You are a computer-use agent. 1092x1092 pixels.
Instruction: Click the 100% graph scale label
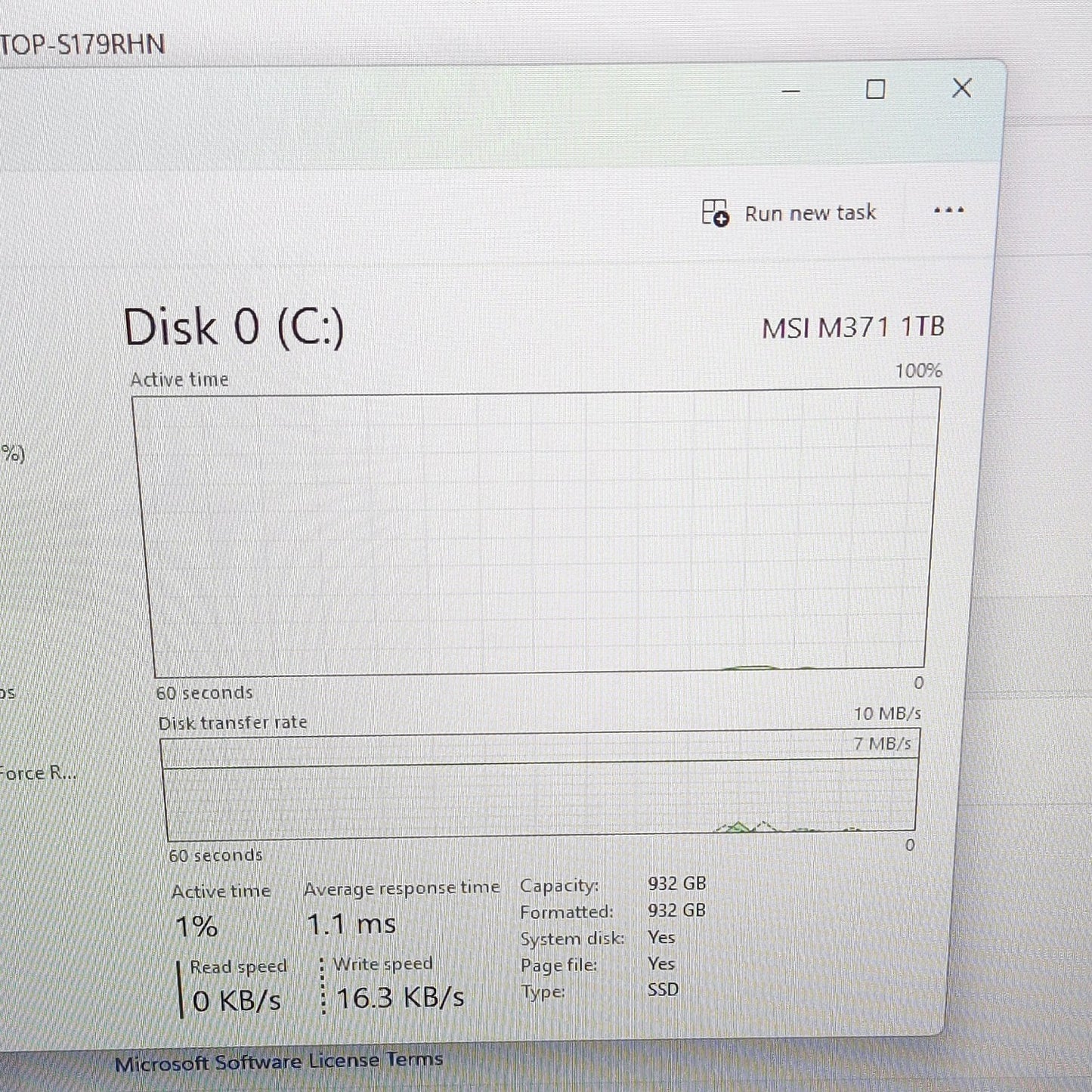pos(918,371)
